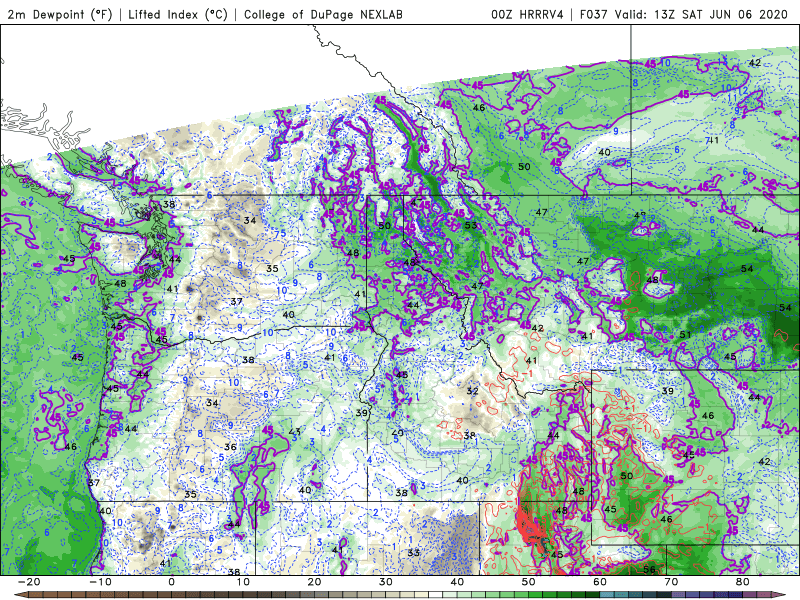
Task: Click the -10 label on the color scale
Action: pyautogui.click(x=100, y=582)
